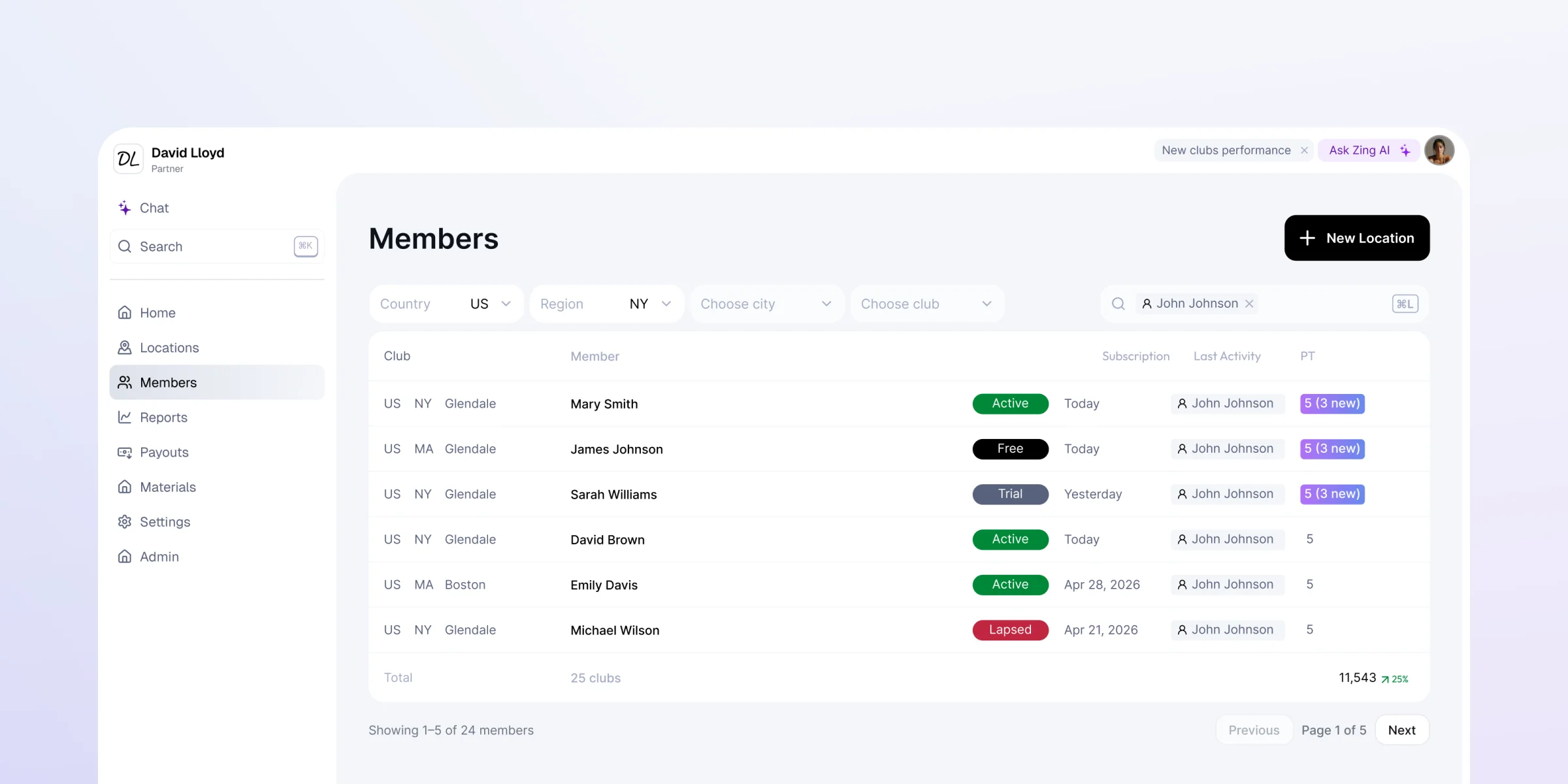Screen dimensions: 1568x784
Task: Click the New Location button
Action: point(1356,238)
